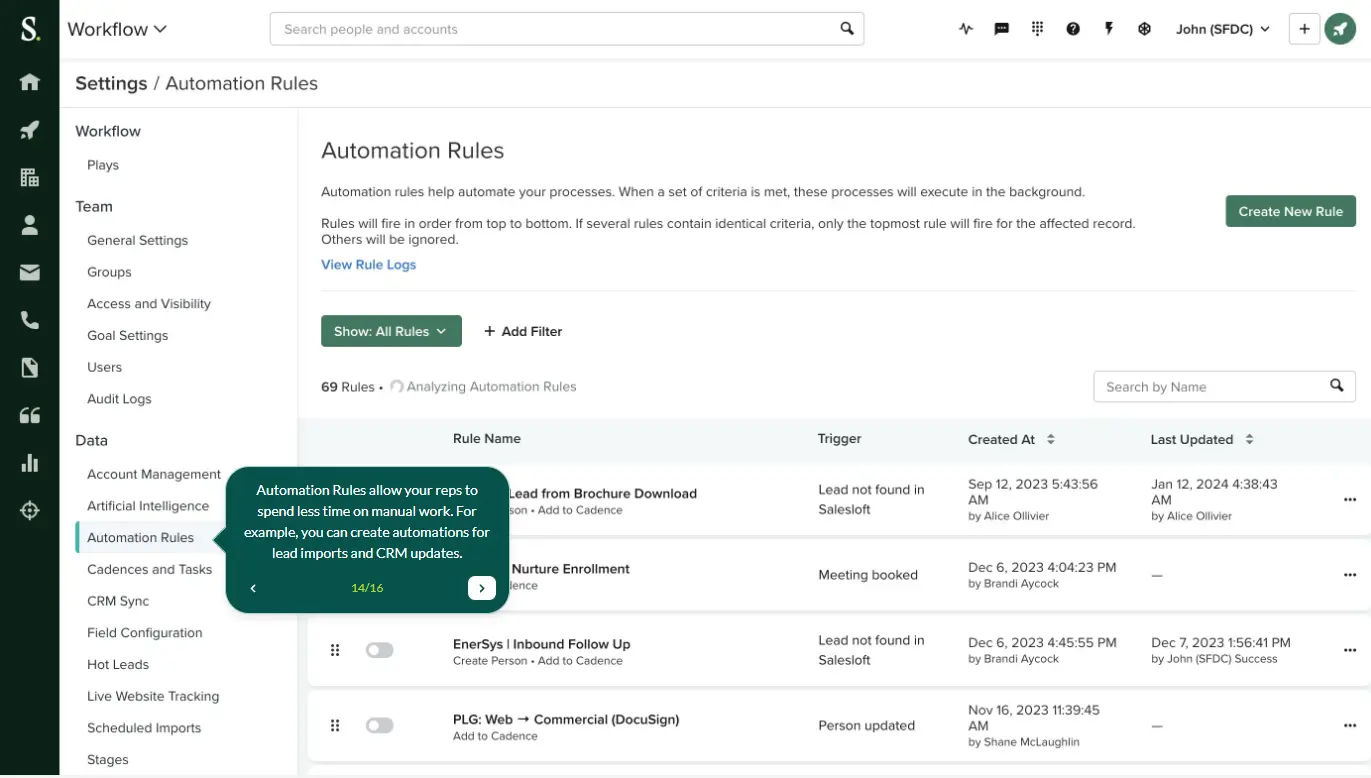This screenshot has width=1371, height=778.
Task: Open more options for EnerSys Inbound rule
Action: tap(1350, 650)
